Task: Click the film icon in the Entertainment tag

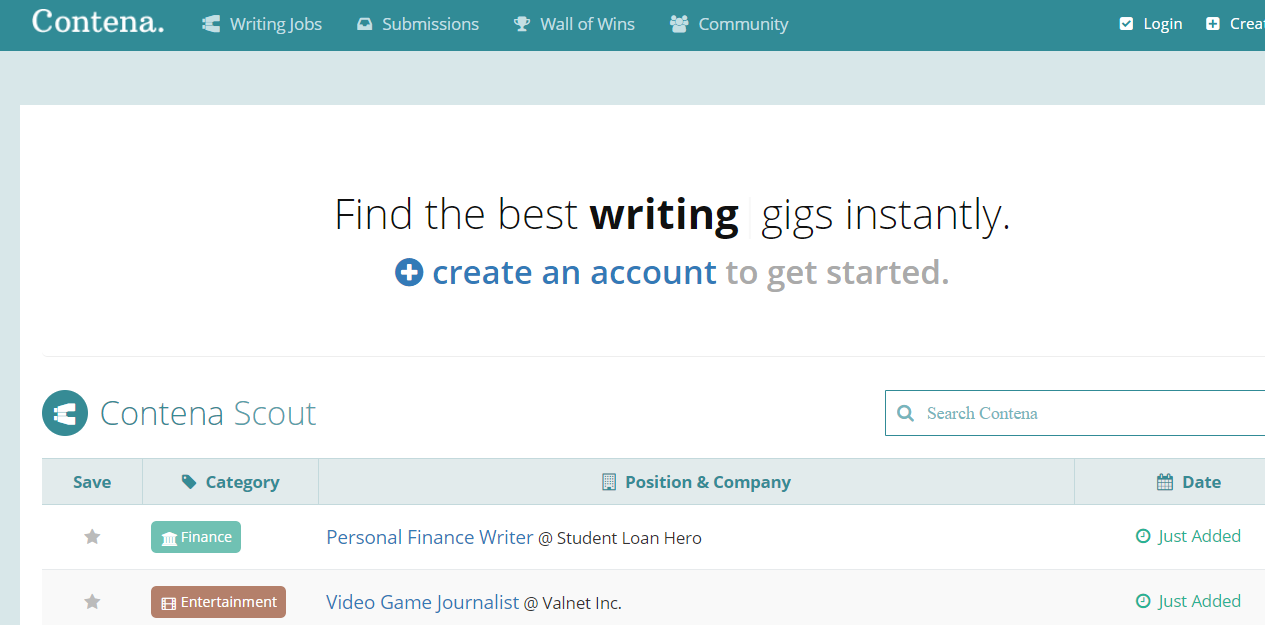Action: coord(169,603)
